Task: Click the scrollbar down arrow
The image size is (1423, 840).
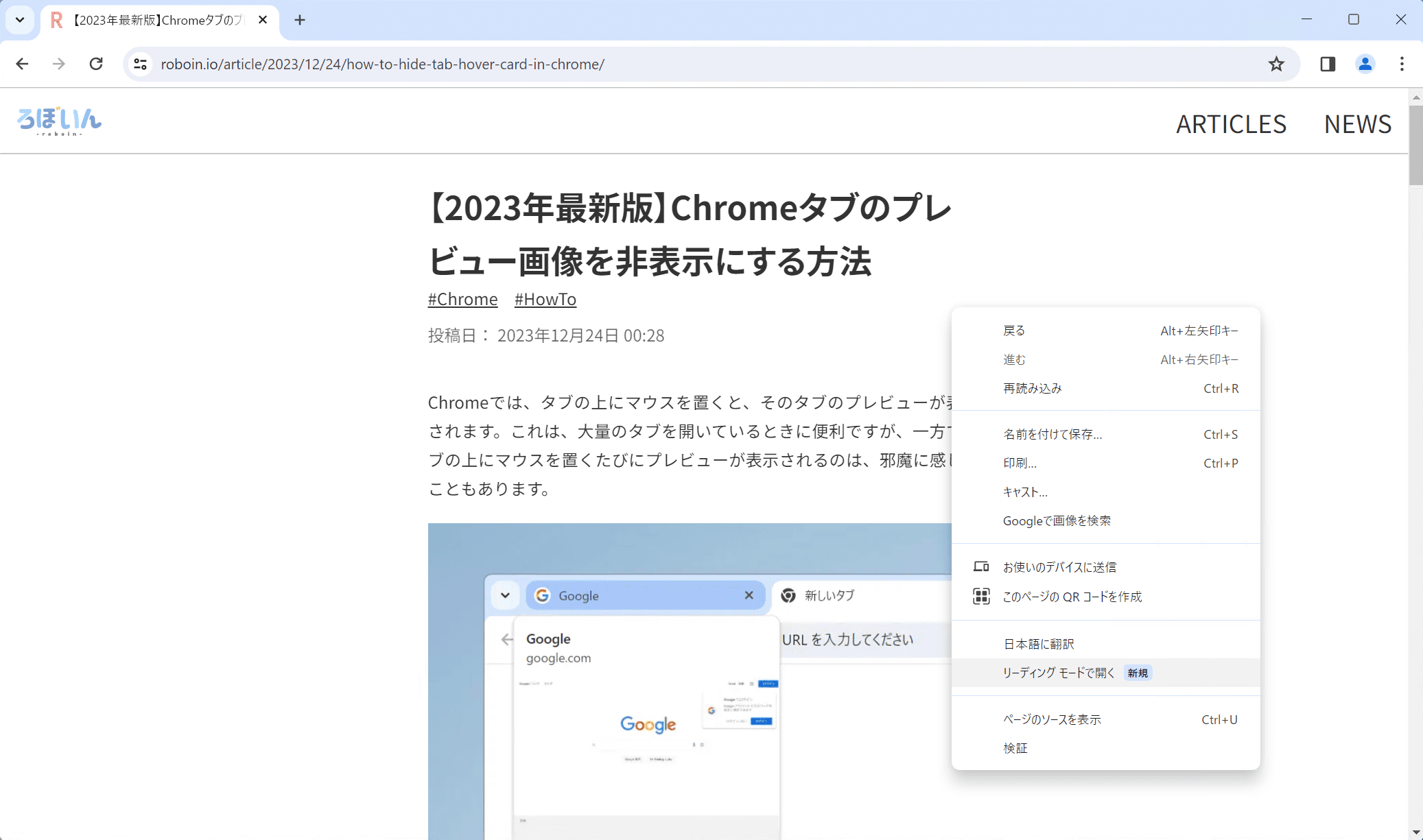Action: [x=1416, y=832]
